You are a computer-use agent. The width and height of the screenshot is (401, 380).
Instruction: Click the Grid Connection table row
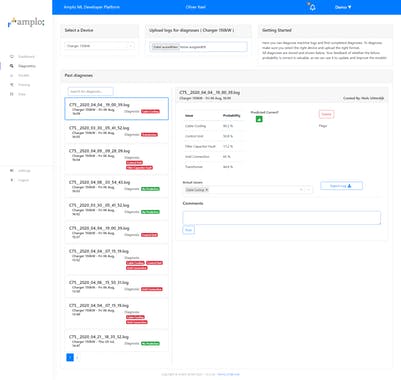[x=213, y=157]
